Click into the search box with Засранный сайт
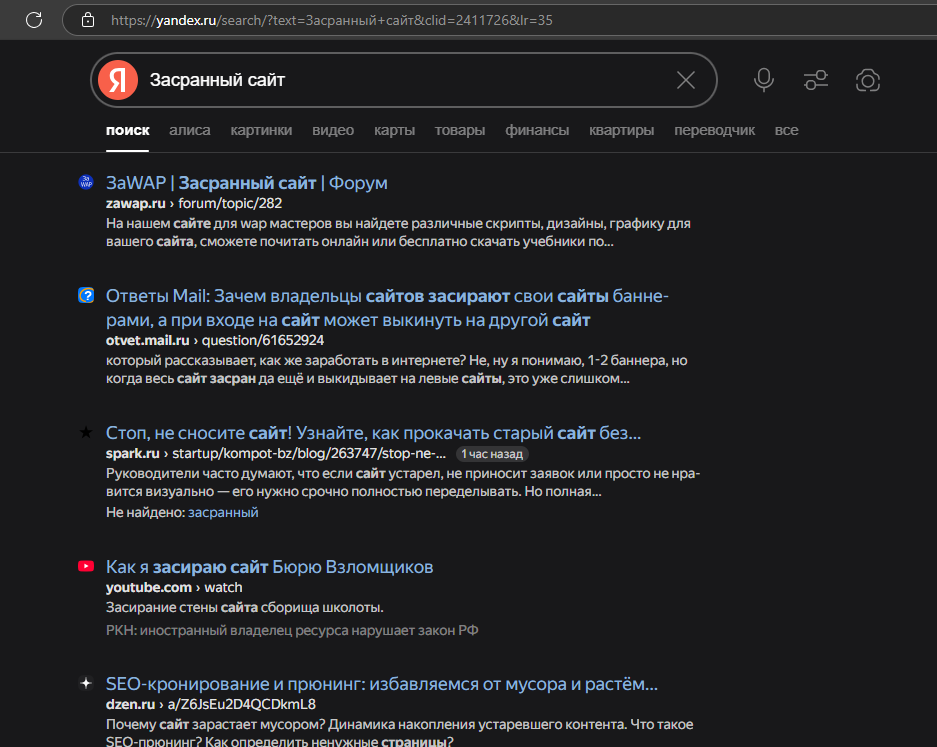937x747 pixels. [406, 80]
